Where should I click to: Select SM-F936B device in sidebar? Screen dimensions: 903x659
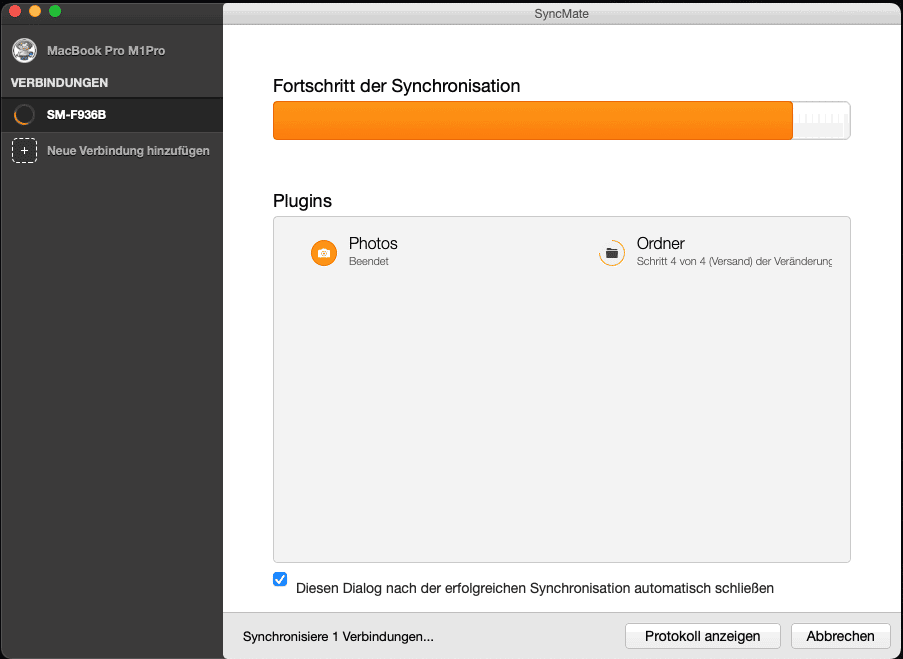coord(76,115)
